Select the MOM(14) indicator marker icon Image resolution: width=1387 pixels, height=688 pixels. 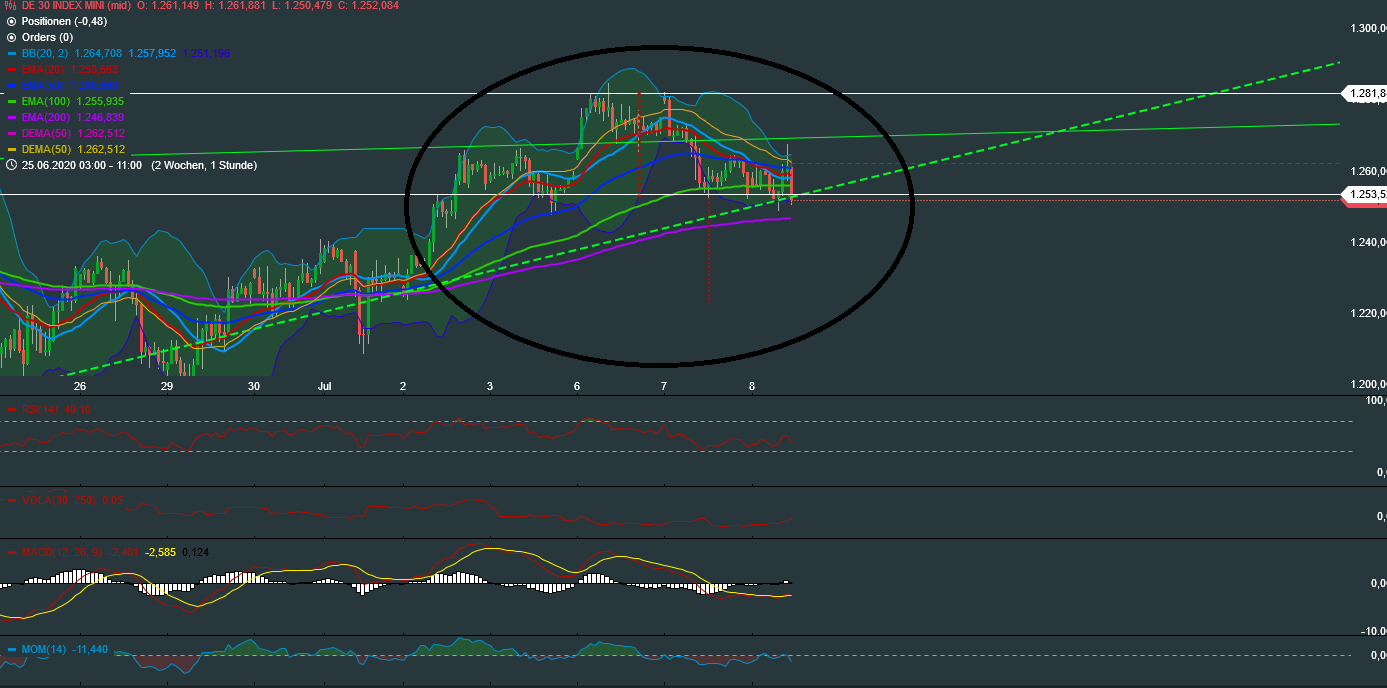[10, 649]
